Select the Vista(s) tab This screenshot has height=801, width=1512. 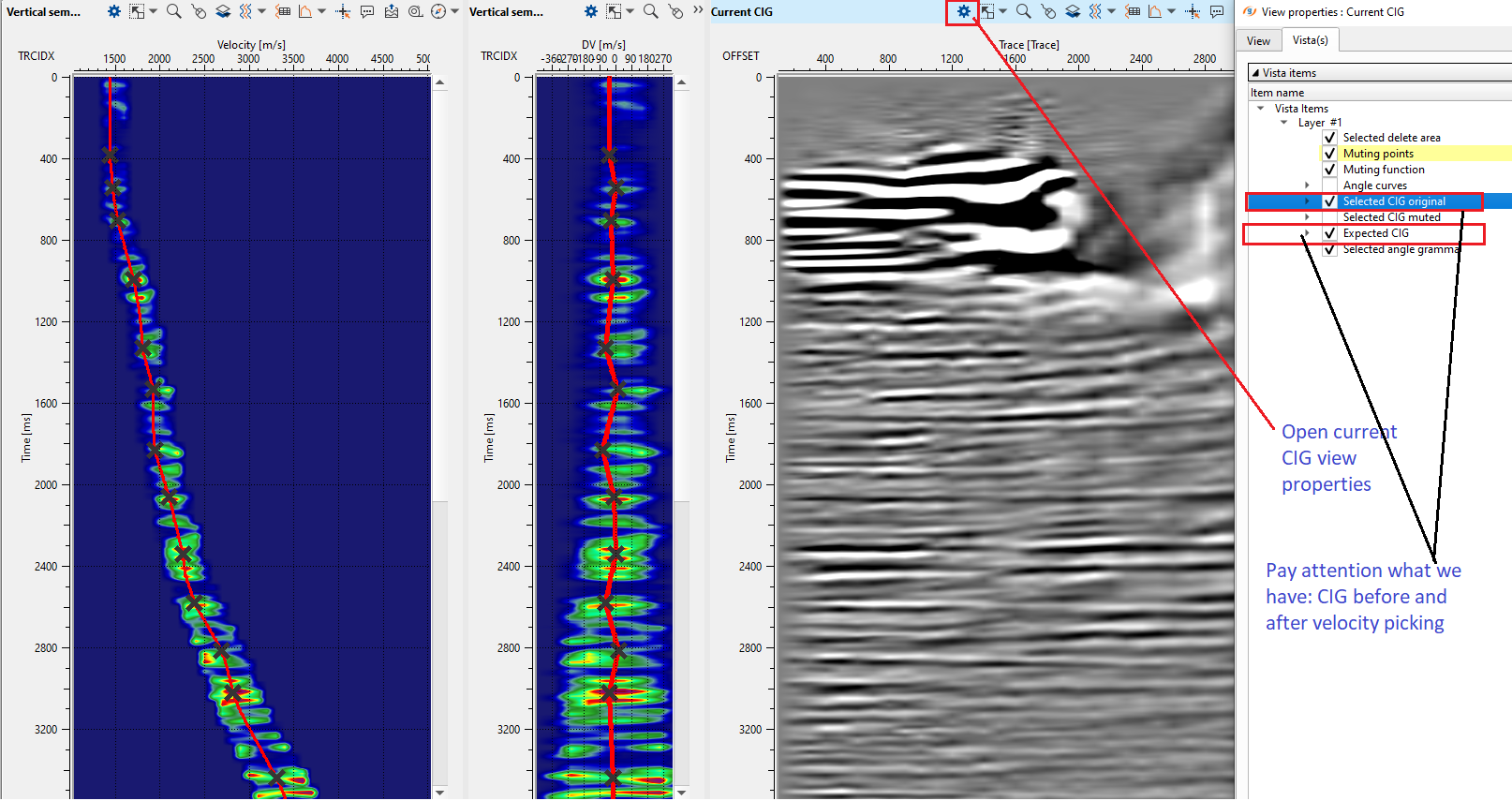1310,40
